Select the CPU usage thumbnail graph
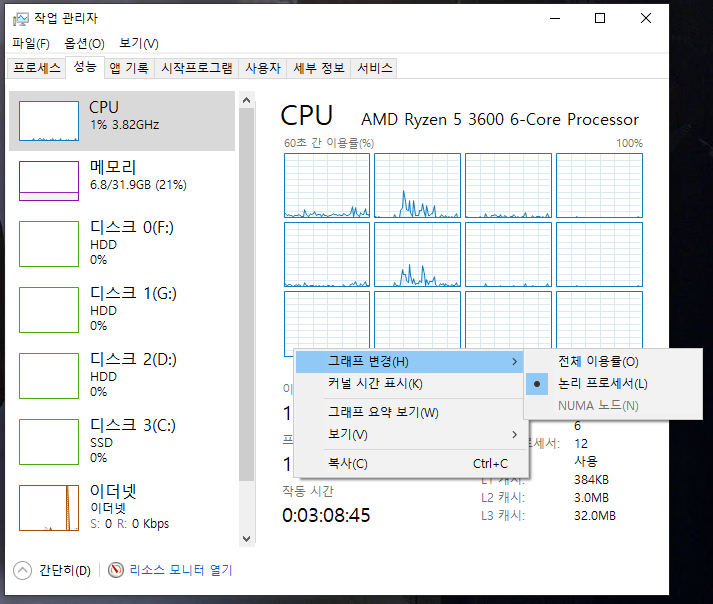The width and height of the screenshot is (713, 604). pyautogui.click(x=49, y=121)
